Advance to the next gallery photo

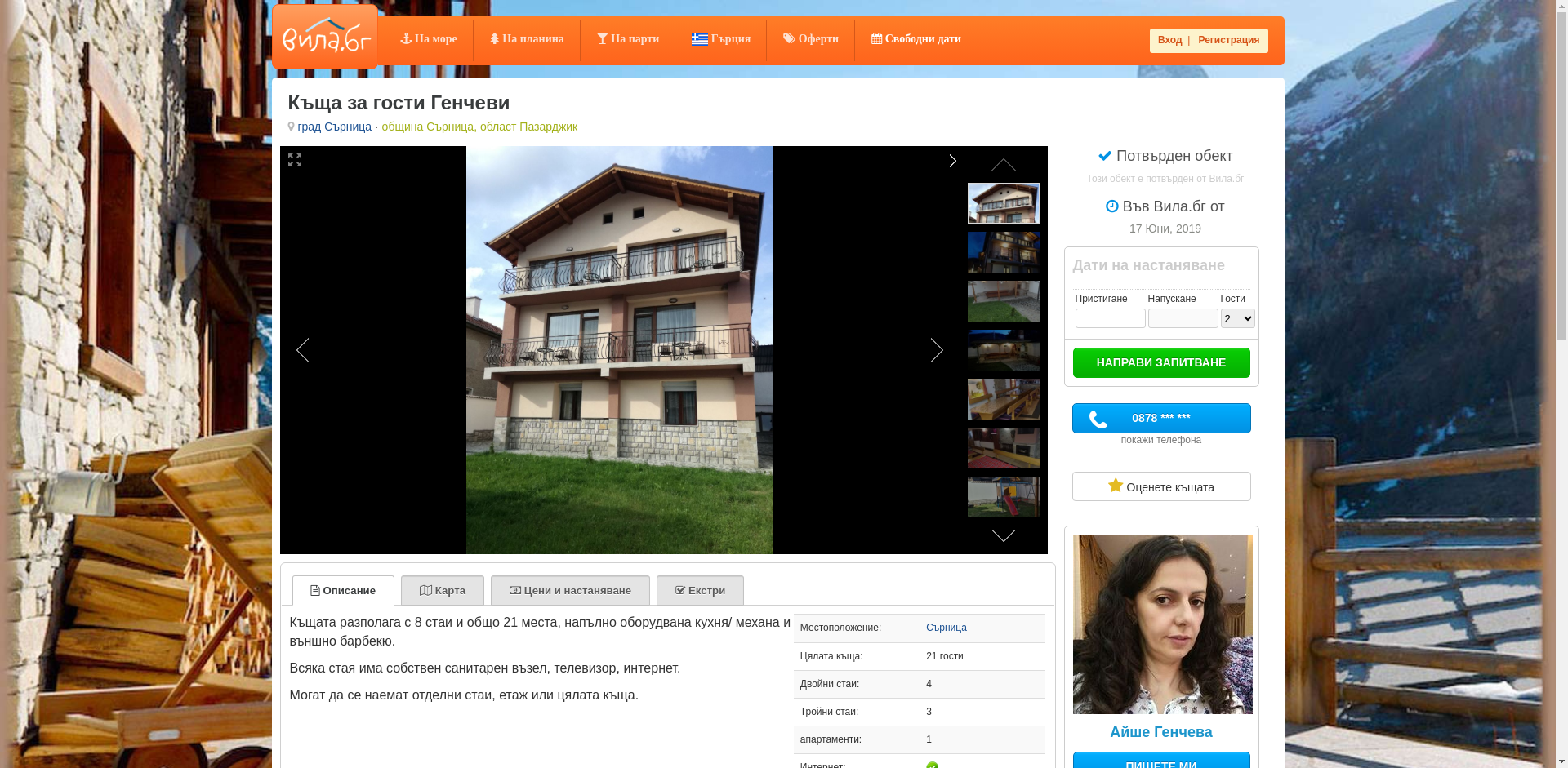(937, 350)
